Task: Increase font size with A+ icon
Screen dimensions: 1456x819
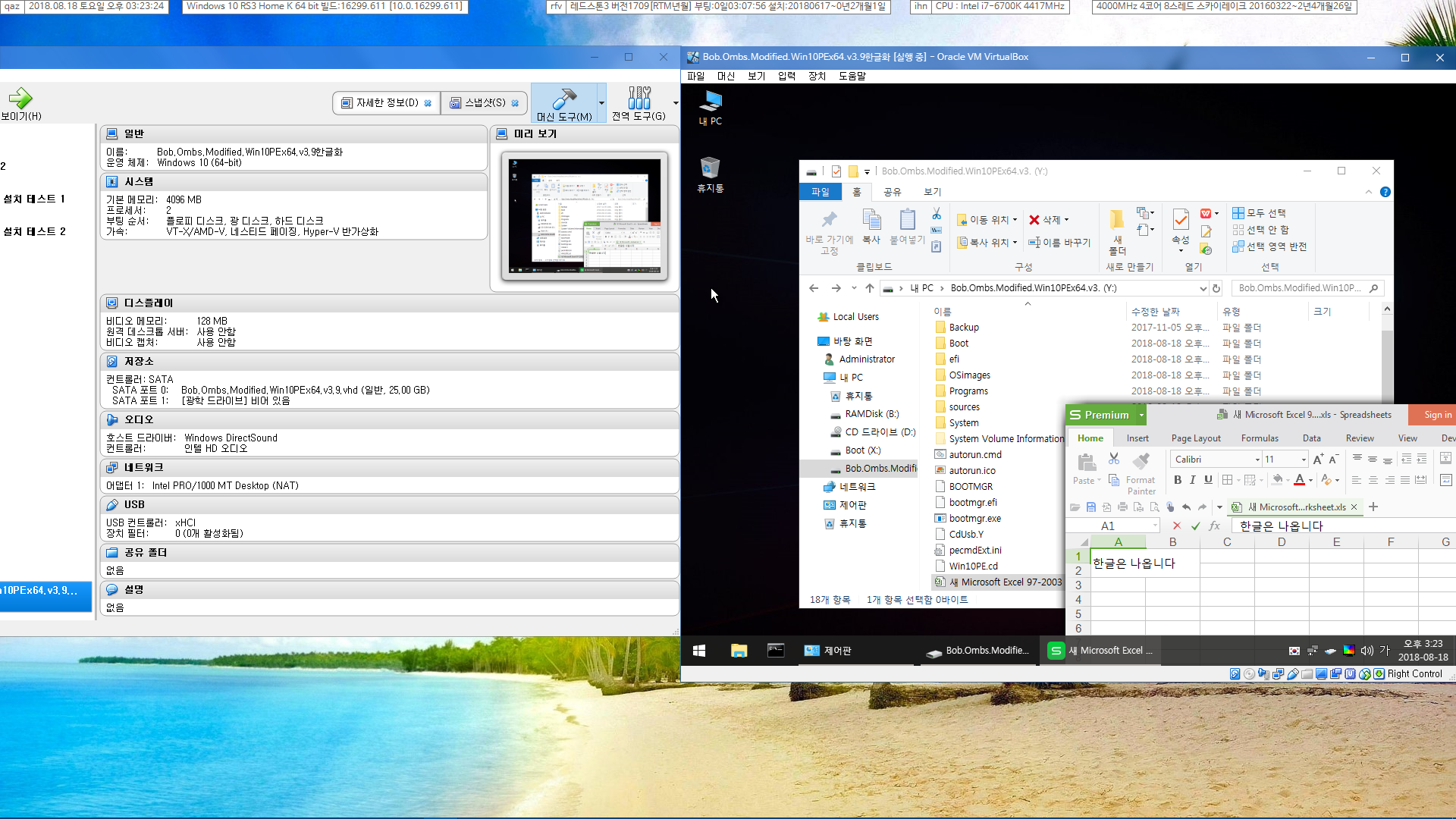Action: (x=1318, y=459)
